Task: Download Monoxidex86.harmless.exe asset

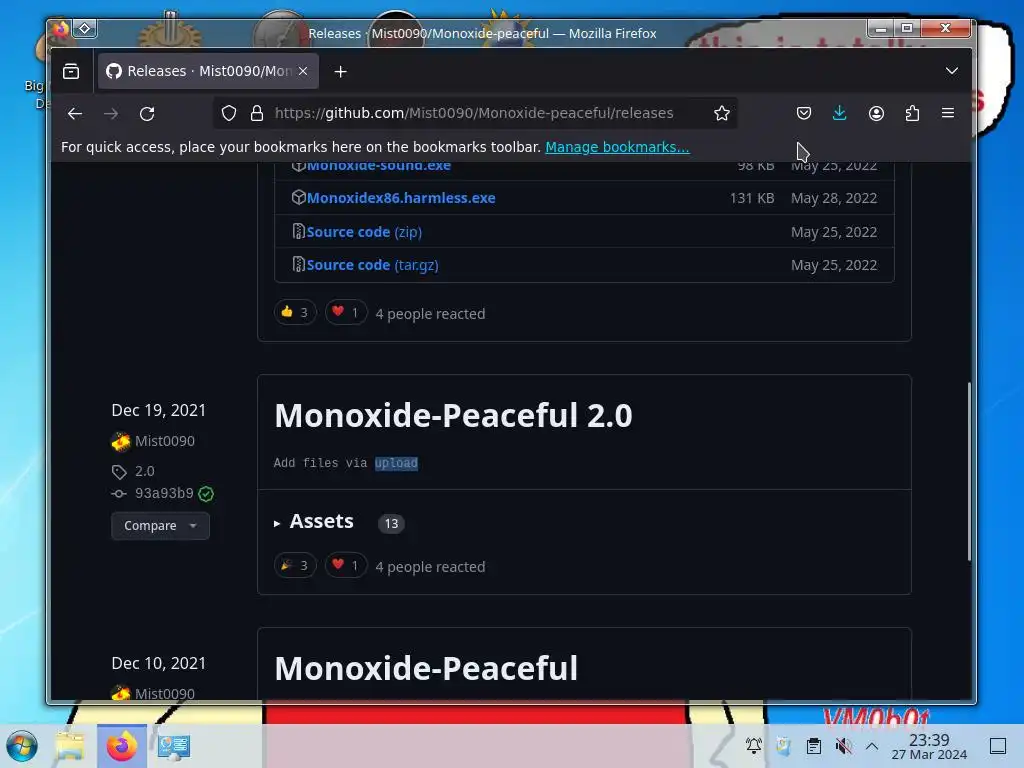Action: pos(401,198)
